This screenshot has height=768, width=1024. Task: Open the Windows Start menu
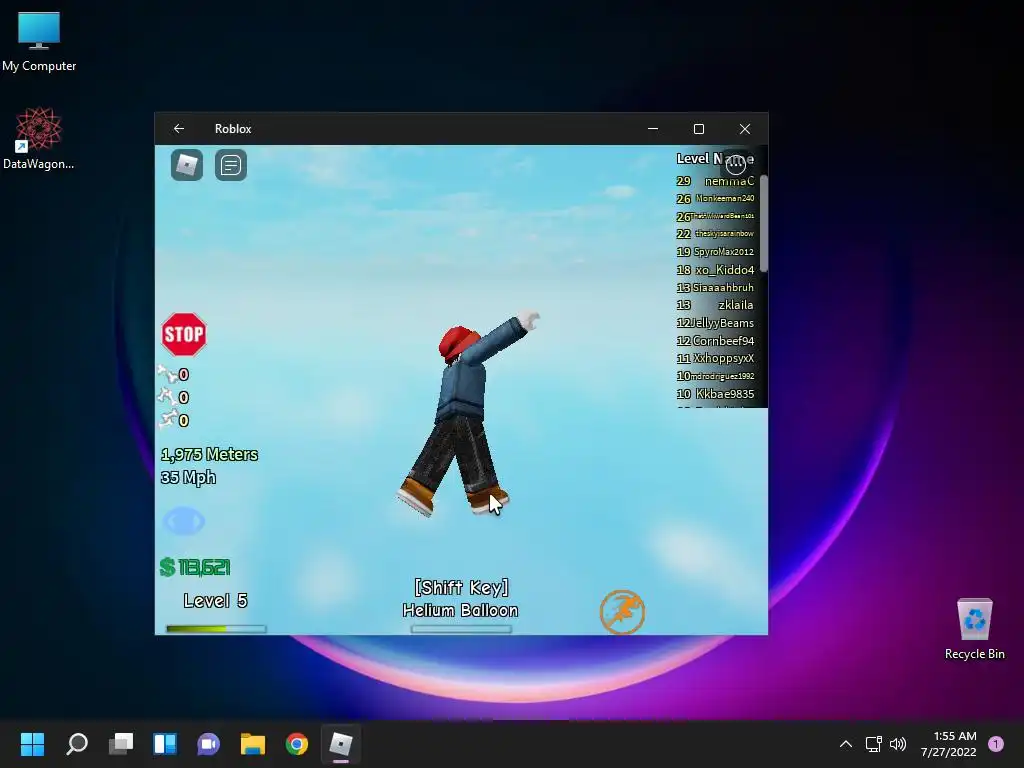click(x=32, y=744)
